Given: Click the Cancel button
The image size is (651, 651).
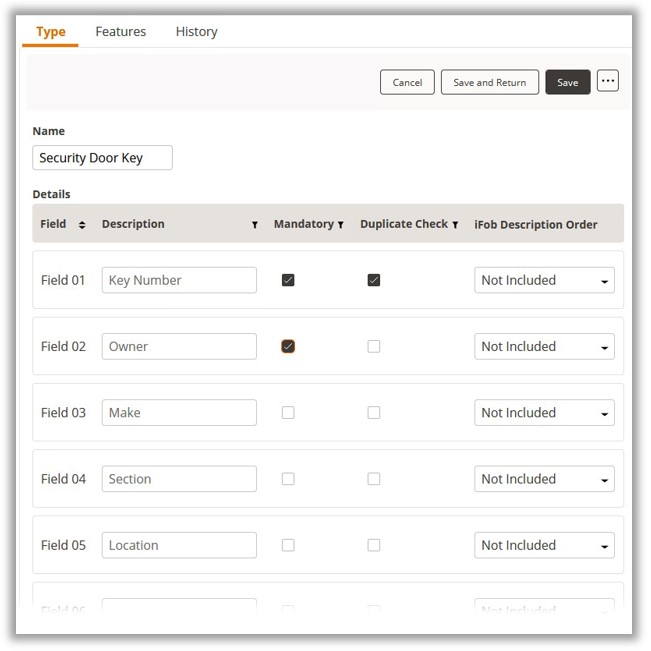Looking at the screenshot, I should click(407, 82).
